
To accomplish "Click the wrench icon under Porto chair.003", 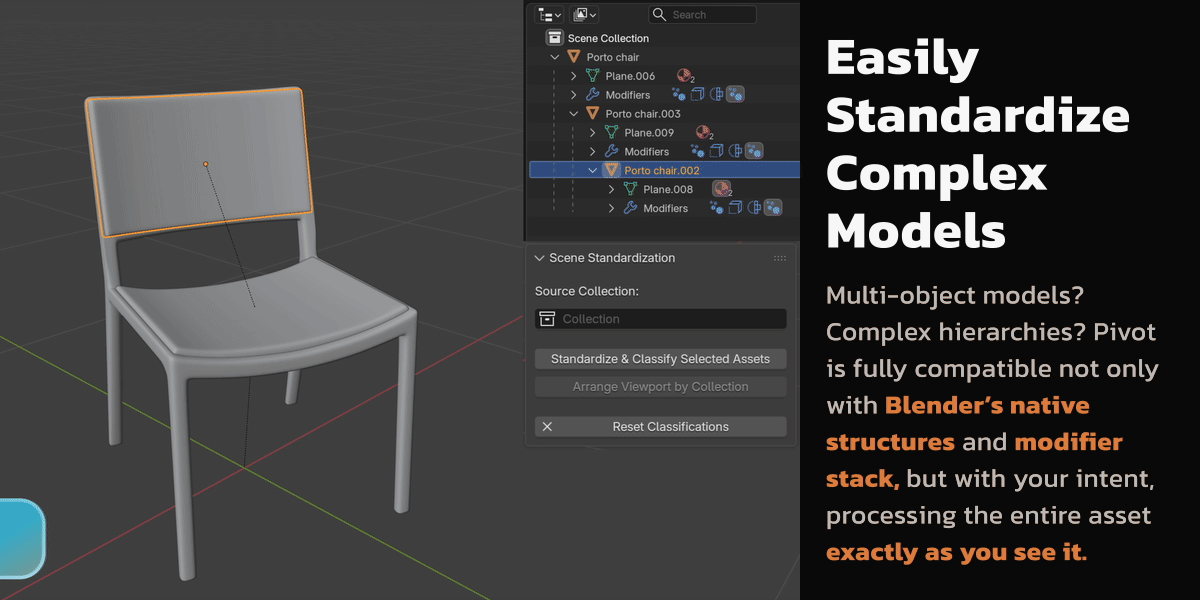I will [612, 151].
